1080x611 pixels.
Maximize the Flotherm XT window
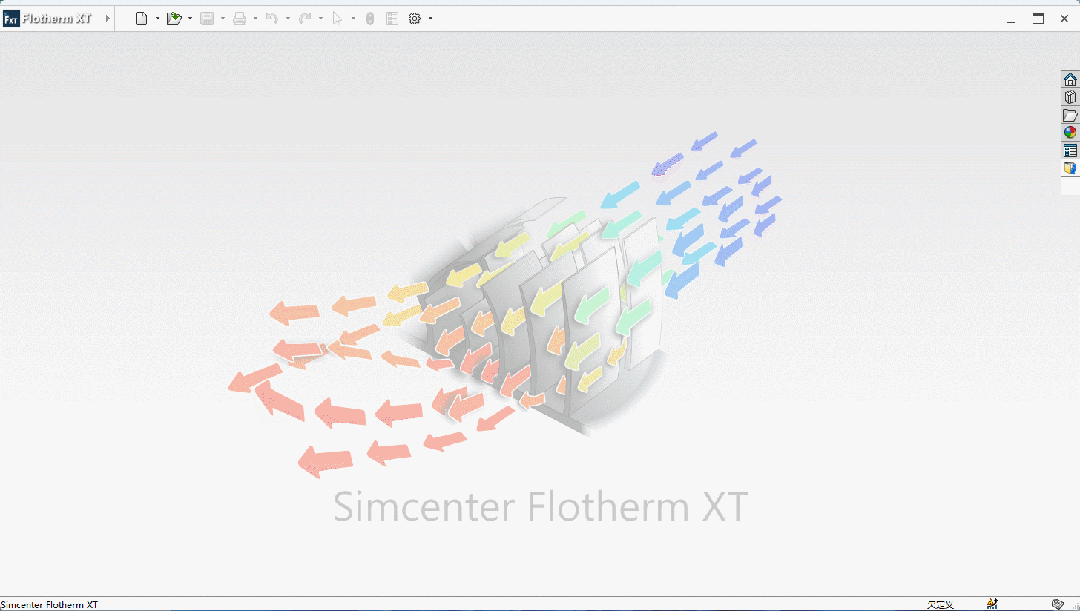[x=1038, y=19]
